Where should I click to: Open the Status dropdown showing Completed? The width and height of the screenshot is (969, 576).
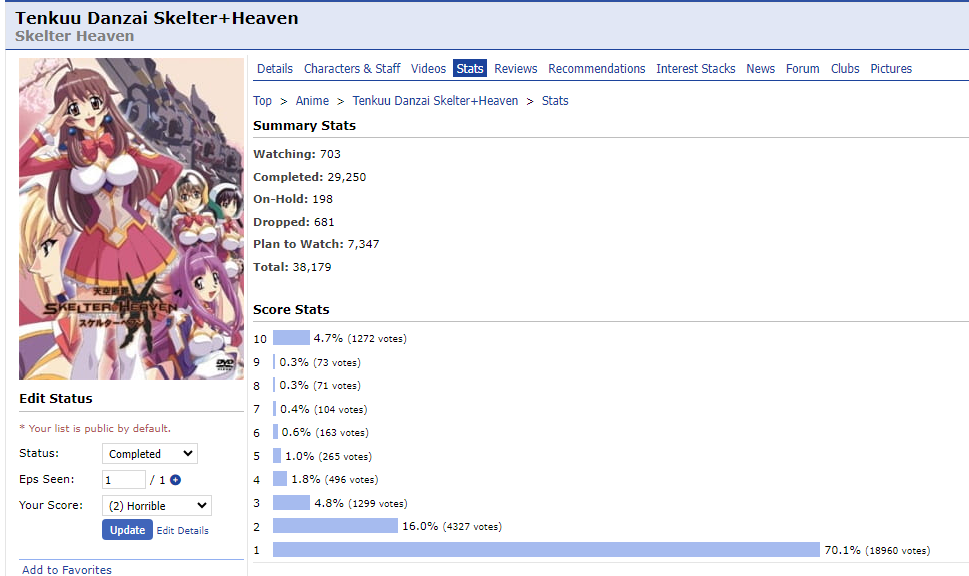pyautogui.click(x=150, y=454)
